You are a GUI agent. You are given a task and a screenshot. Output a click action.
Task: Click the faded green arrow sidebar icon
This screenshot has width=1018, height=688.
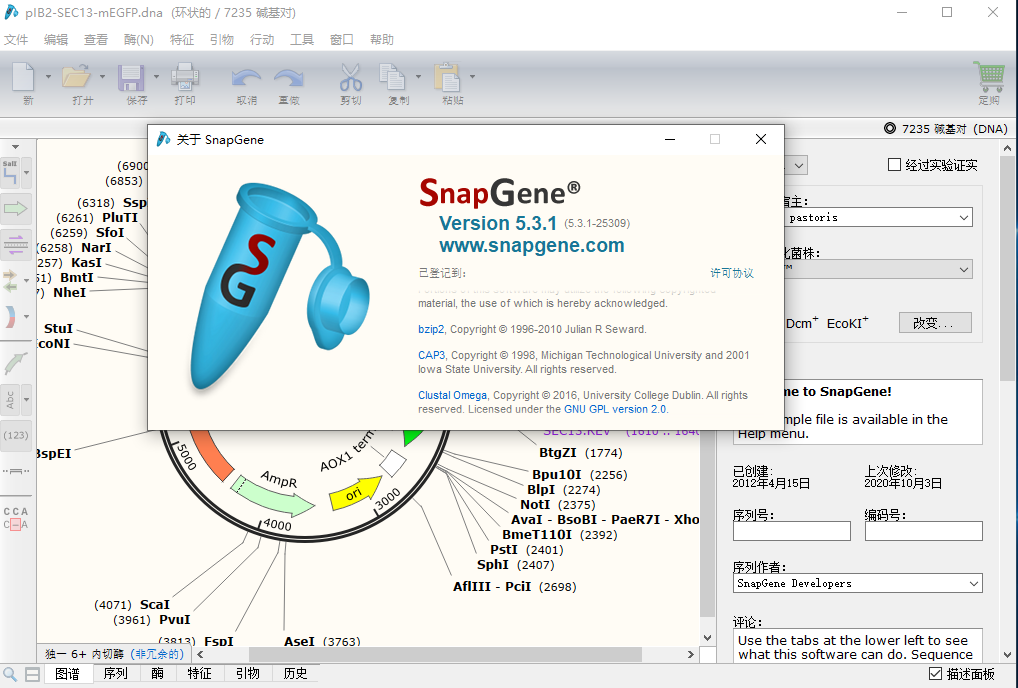[16, 363]
